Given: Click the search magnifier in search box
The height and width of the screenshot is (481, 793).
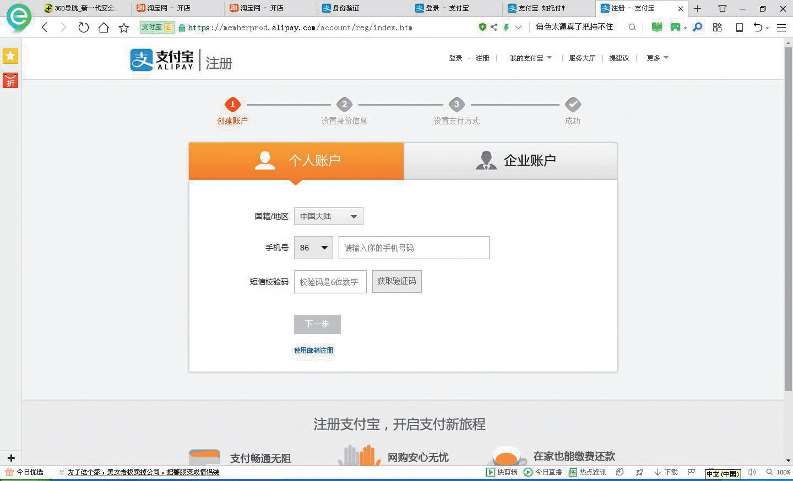Looking at the screenshot, I should click(632, 27).
